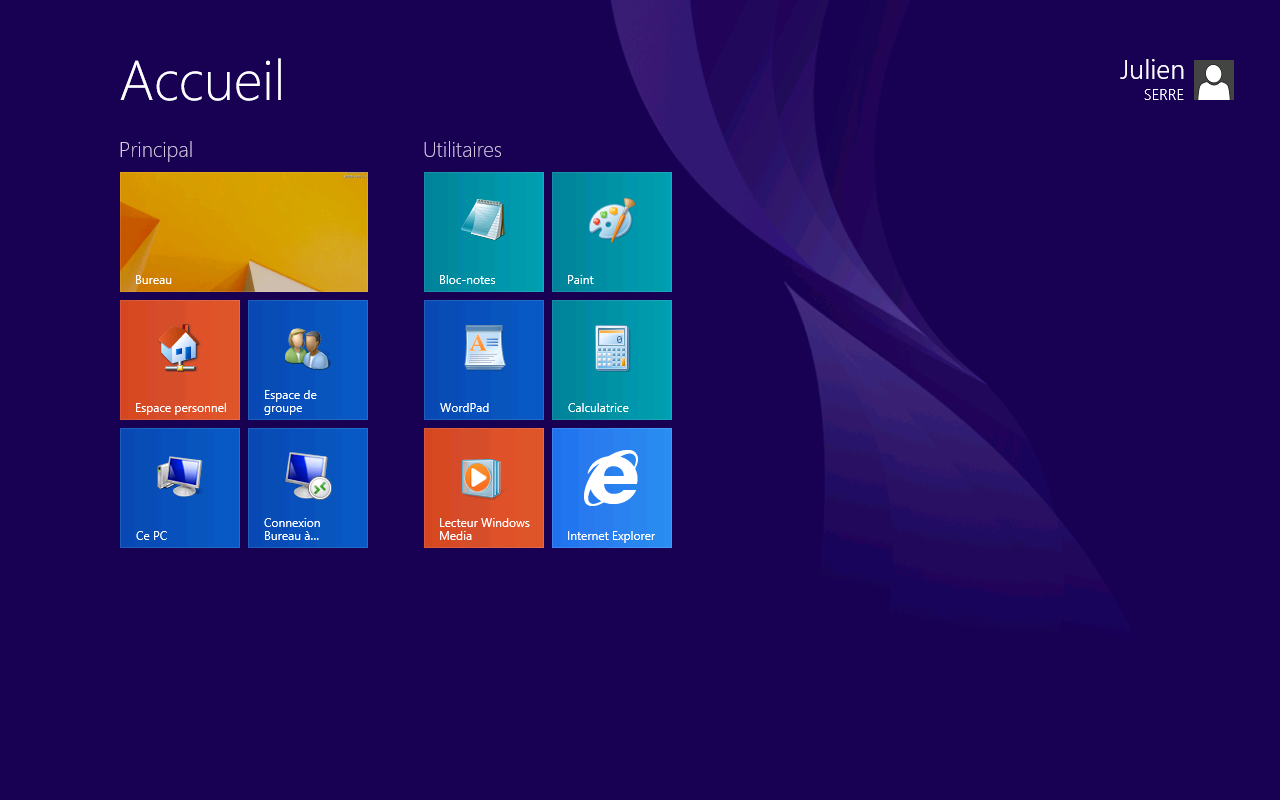Image resolution: width=1280 pixels, height=800 pixels.
Task: Click the Julien SERRE user name
Action: 1152,80
